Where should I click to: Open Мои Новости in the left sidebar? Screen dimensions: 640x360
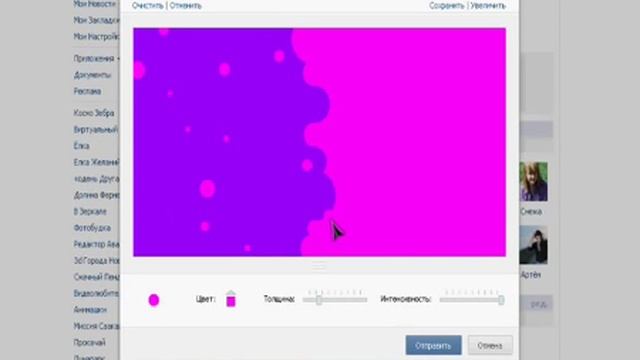click(96, 4)
